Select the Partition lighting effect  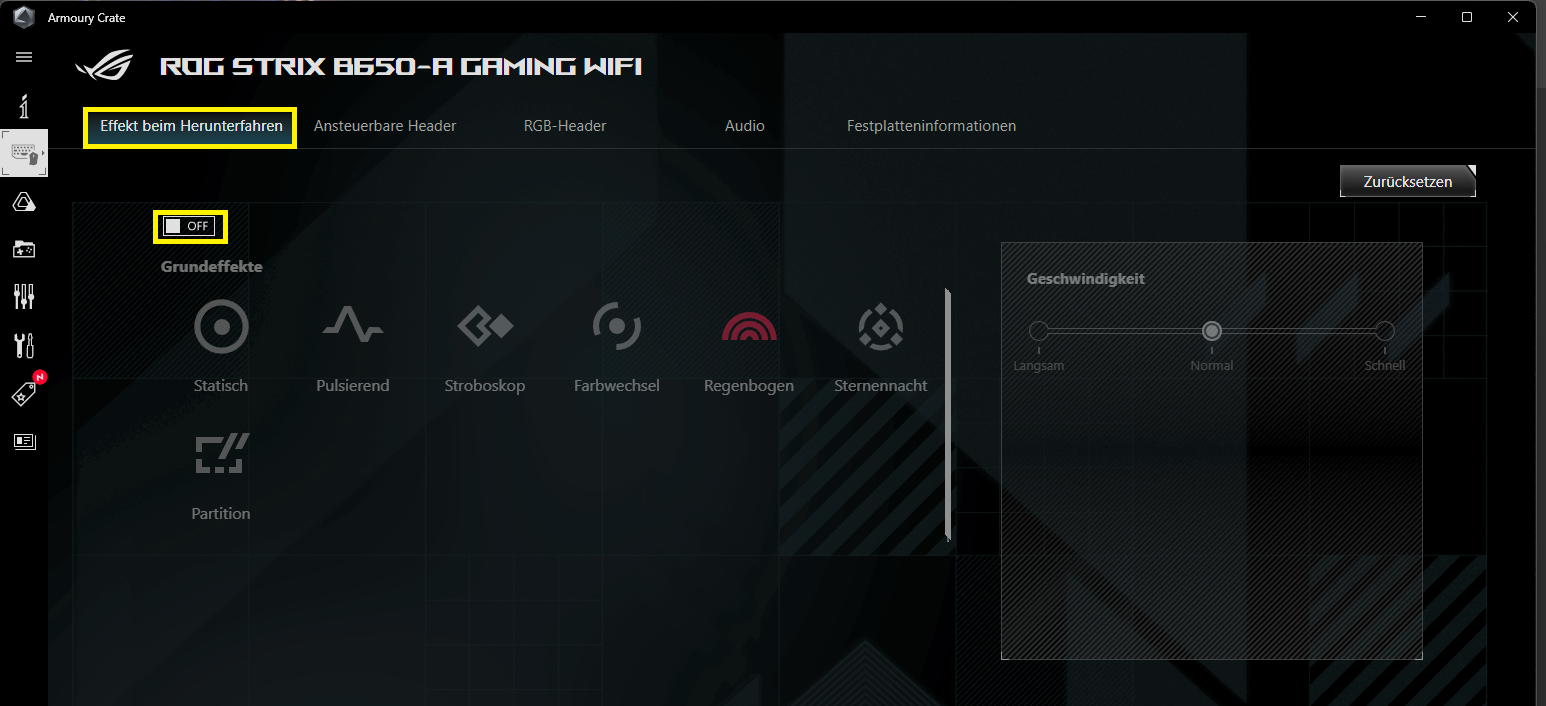tap(221, 475)
